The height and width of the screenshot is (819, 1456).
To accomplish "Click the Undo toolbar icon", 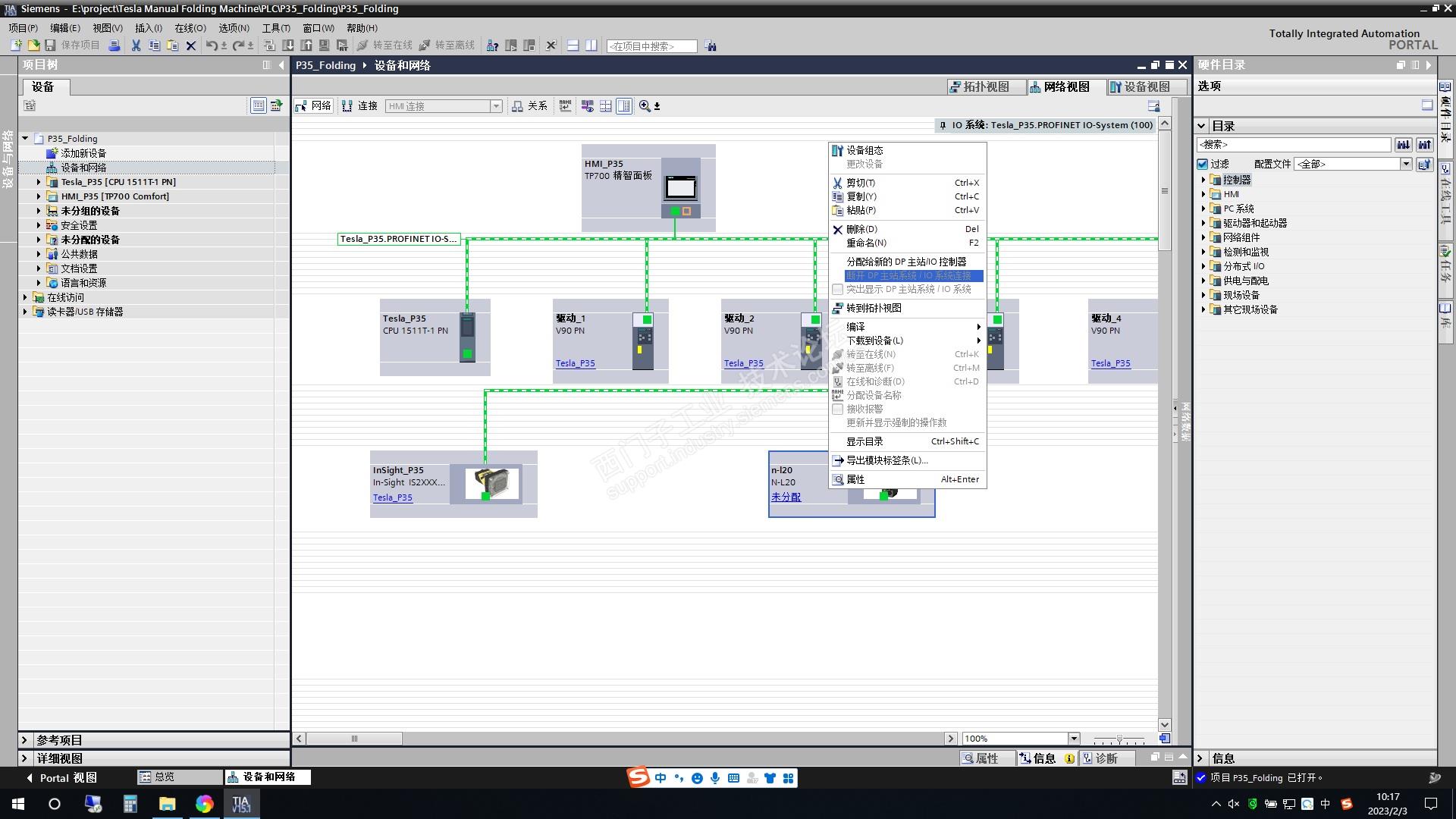I will [x=212, y=45].
